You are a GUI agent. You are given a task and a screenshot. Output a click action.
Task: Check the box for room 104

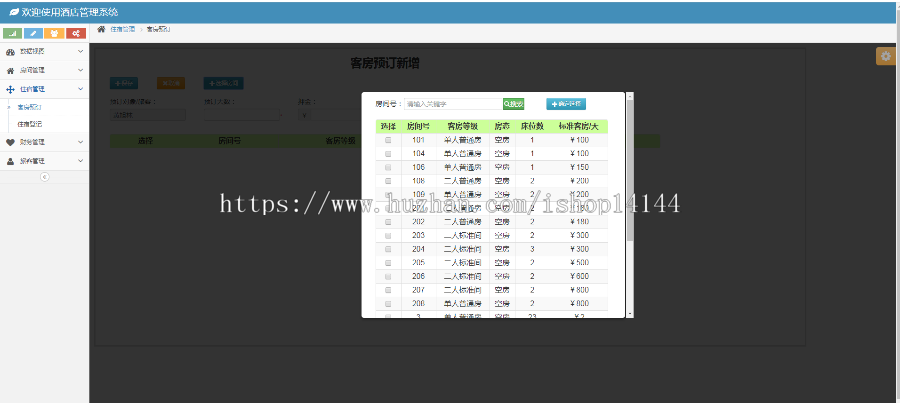388,154
